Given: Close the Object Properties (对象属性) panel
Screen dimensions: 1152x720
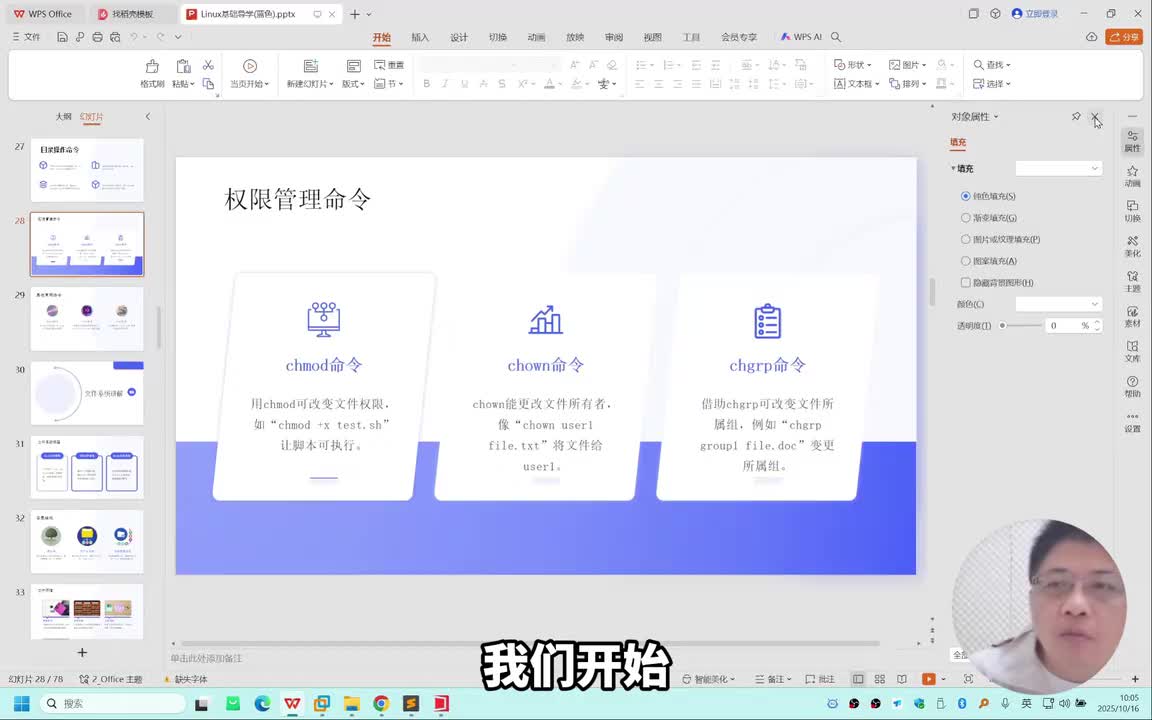Looking at the screenshot, I should click(x=1095, y=116).
